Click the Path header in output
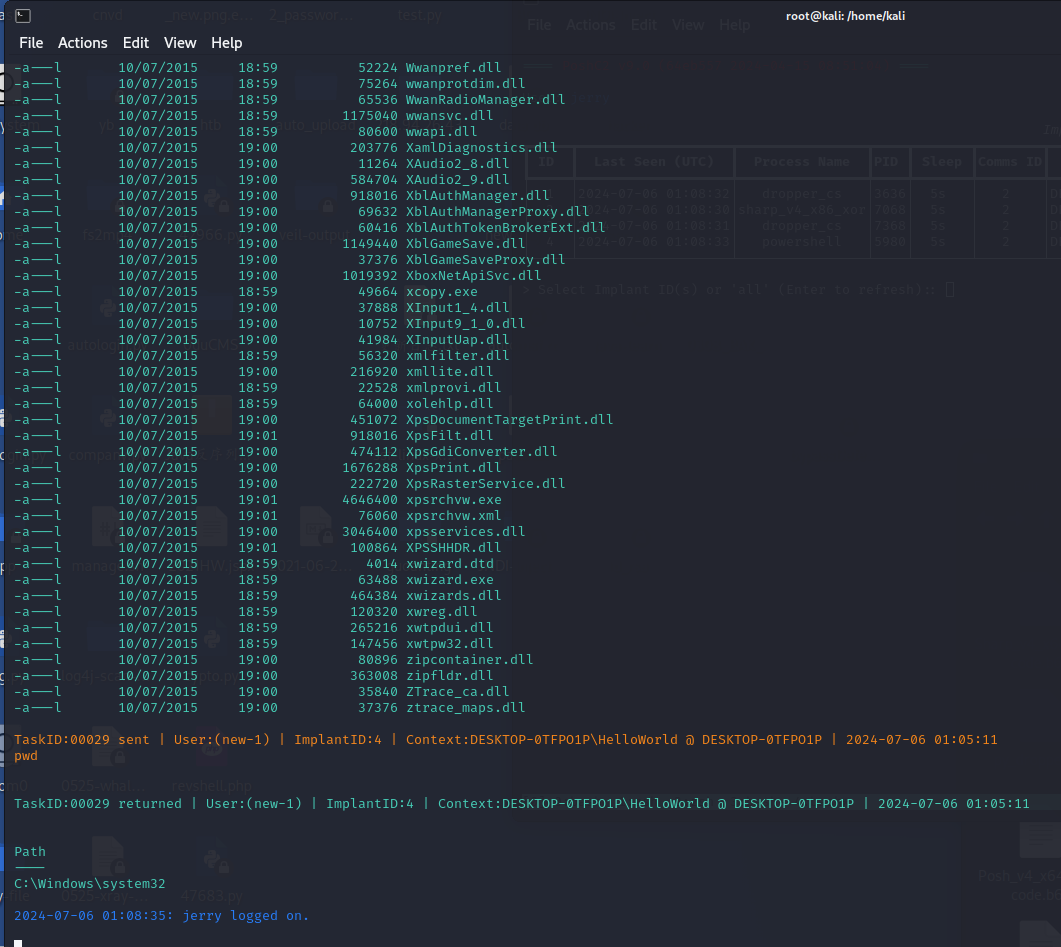The image size is (1061, 947). [30, 852]
